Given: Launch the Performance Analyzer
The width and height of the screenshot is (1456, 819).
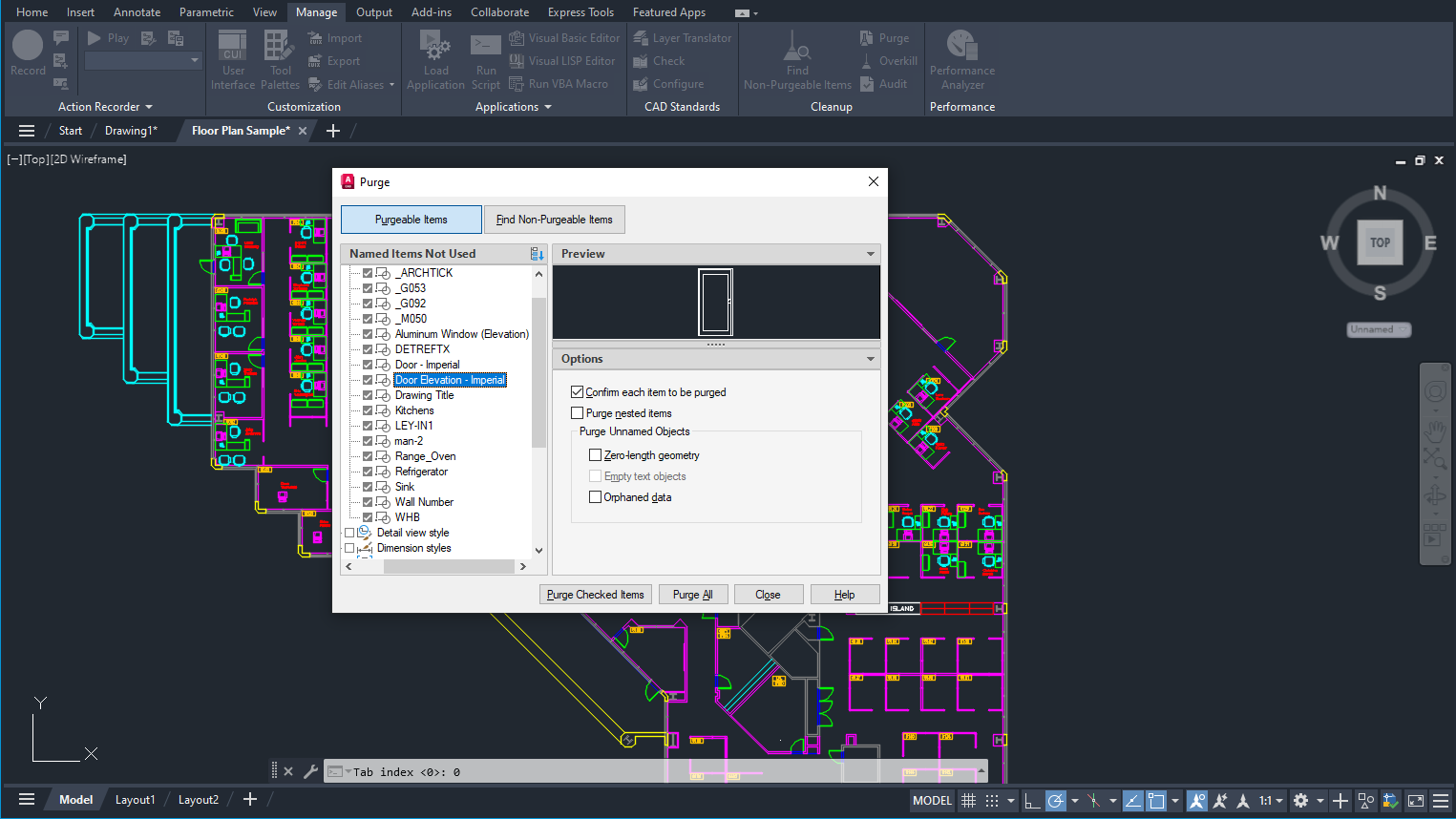Looking at the screenshot, I should (x=961, y=57).
